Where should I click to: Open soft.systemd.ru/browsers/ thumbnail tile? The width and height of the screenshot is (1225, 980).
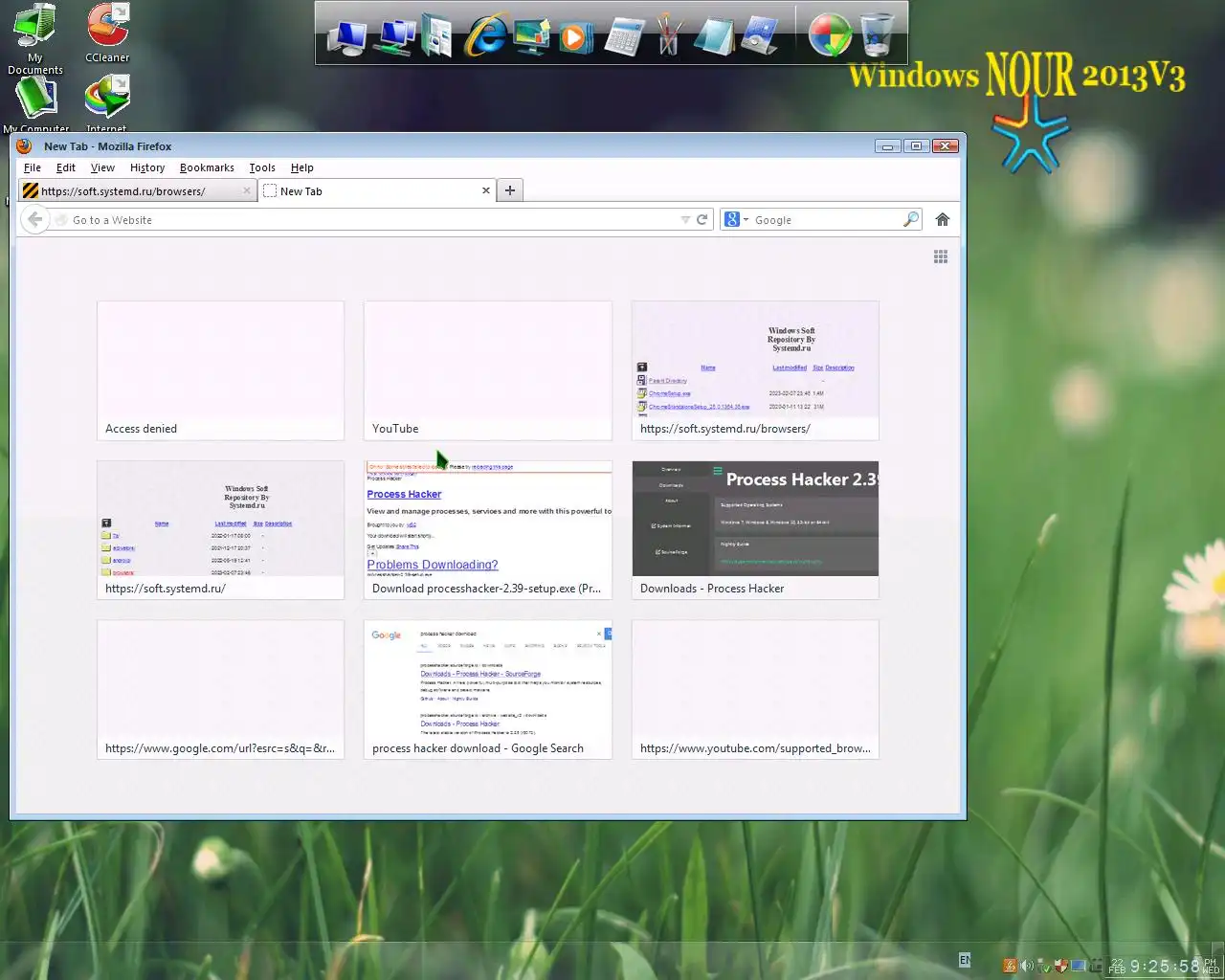(x=755, y=370)
